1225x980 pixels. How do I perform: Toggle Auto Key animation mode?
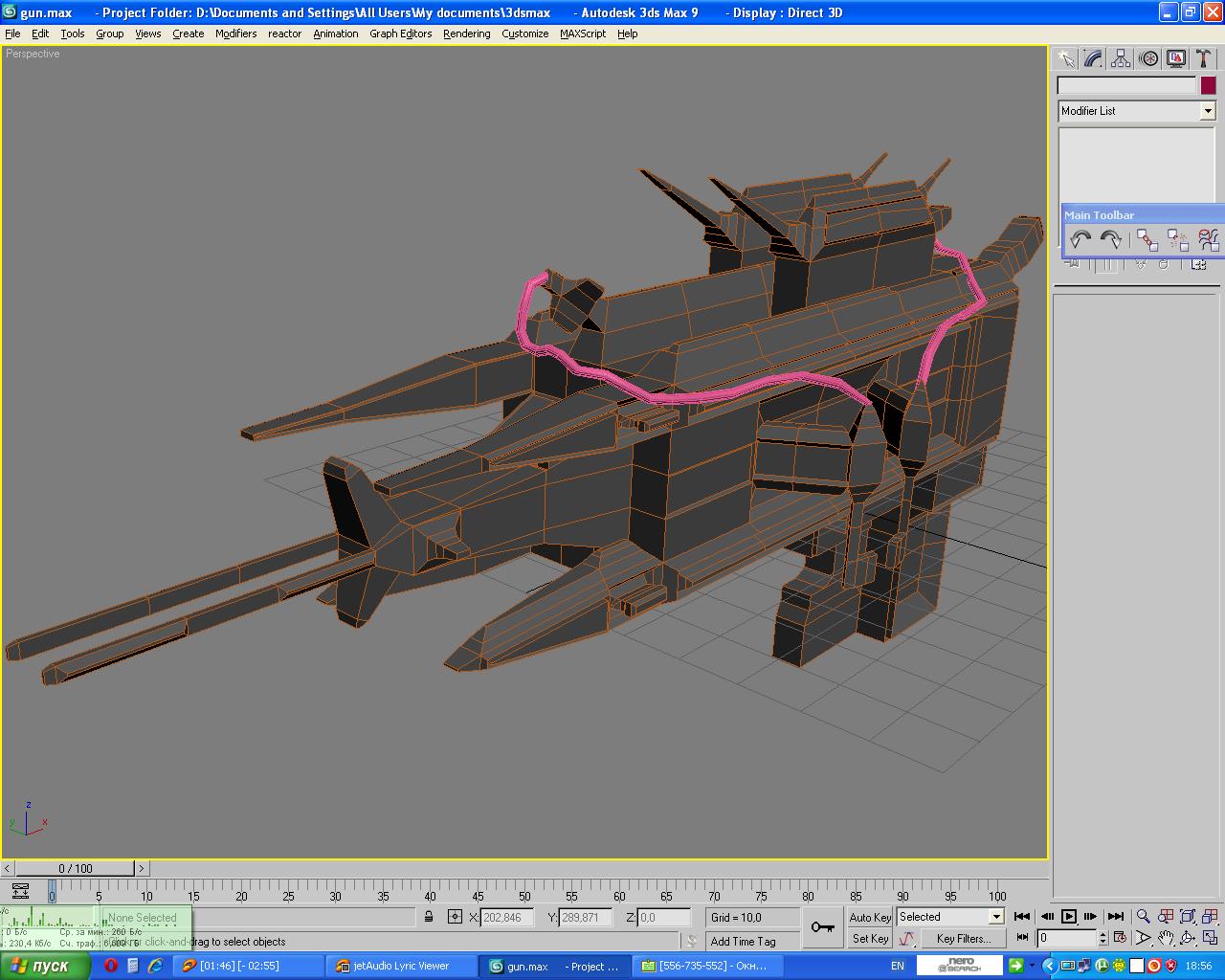pos(870,917)
